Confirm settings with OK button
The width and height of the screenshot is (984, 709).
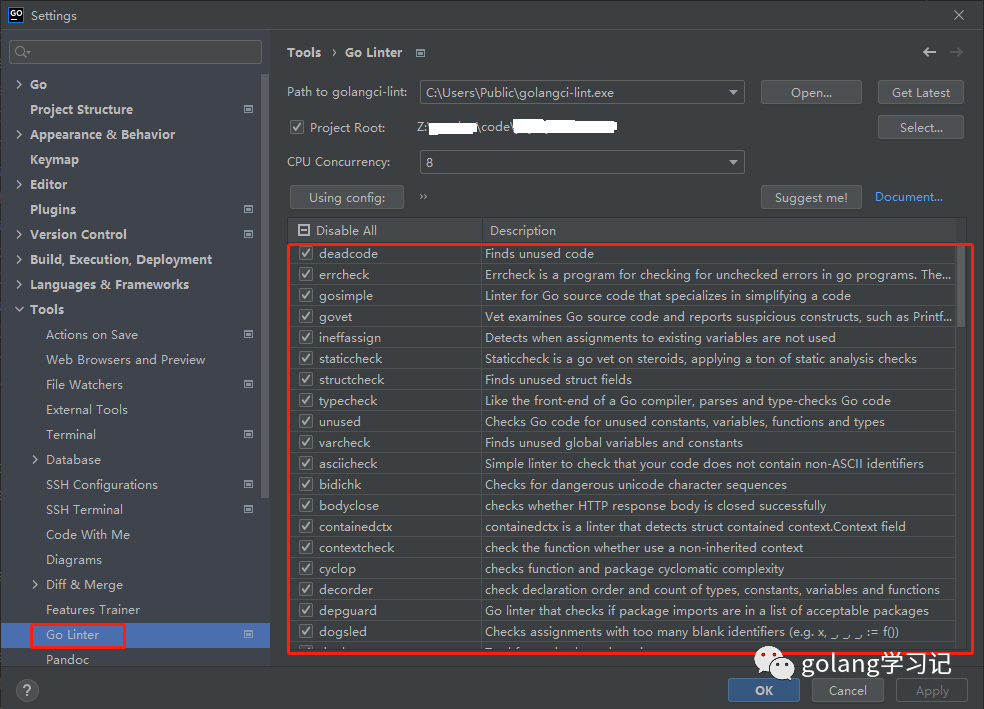[x=764, y=690]
